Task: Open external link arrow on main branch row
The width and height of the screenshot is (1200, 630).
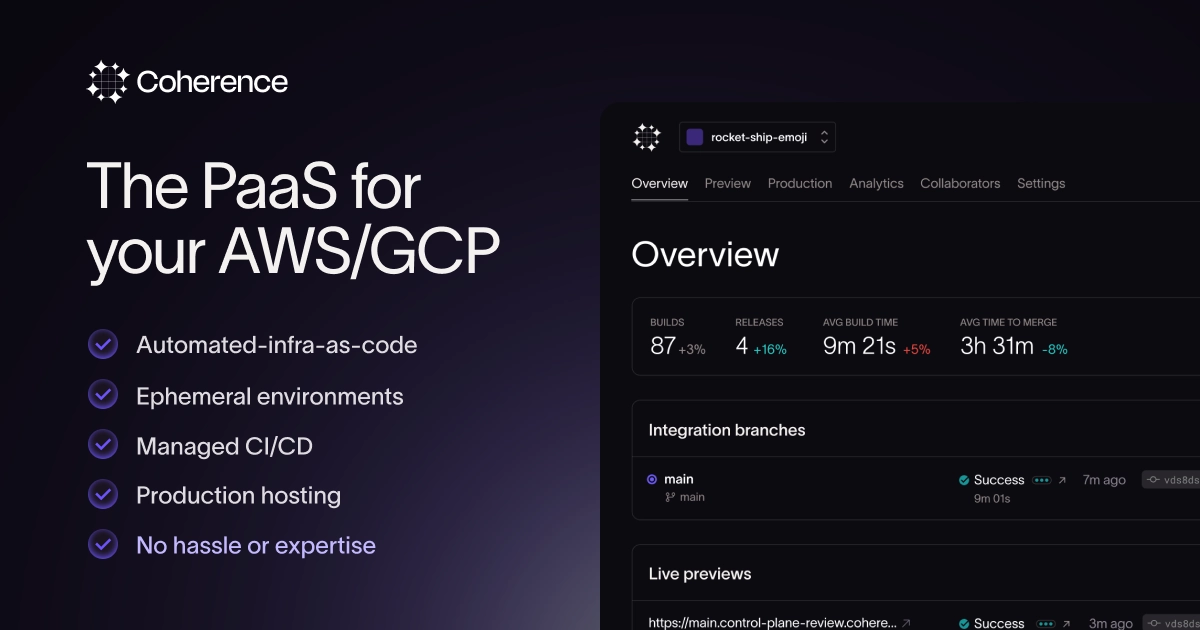Action: coord(1062,480)
